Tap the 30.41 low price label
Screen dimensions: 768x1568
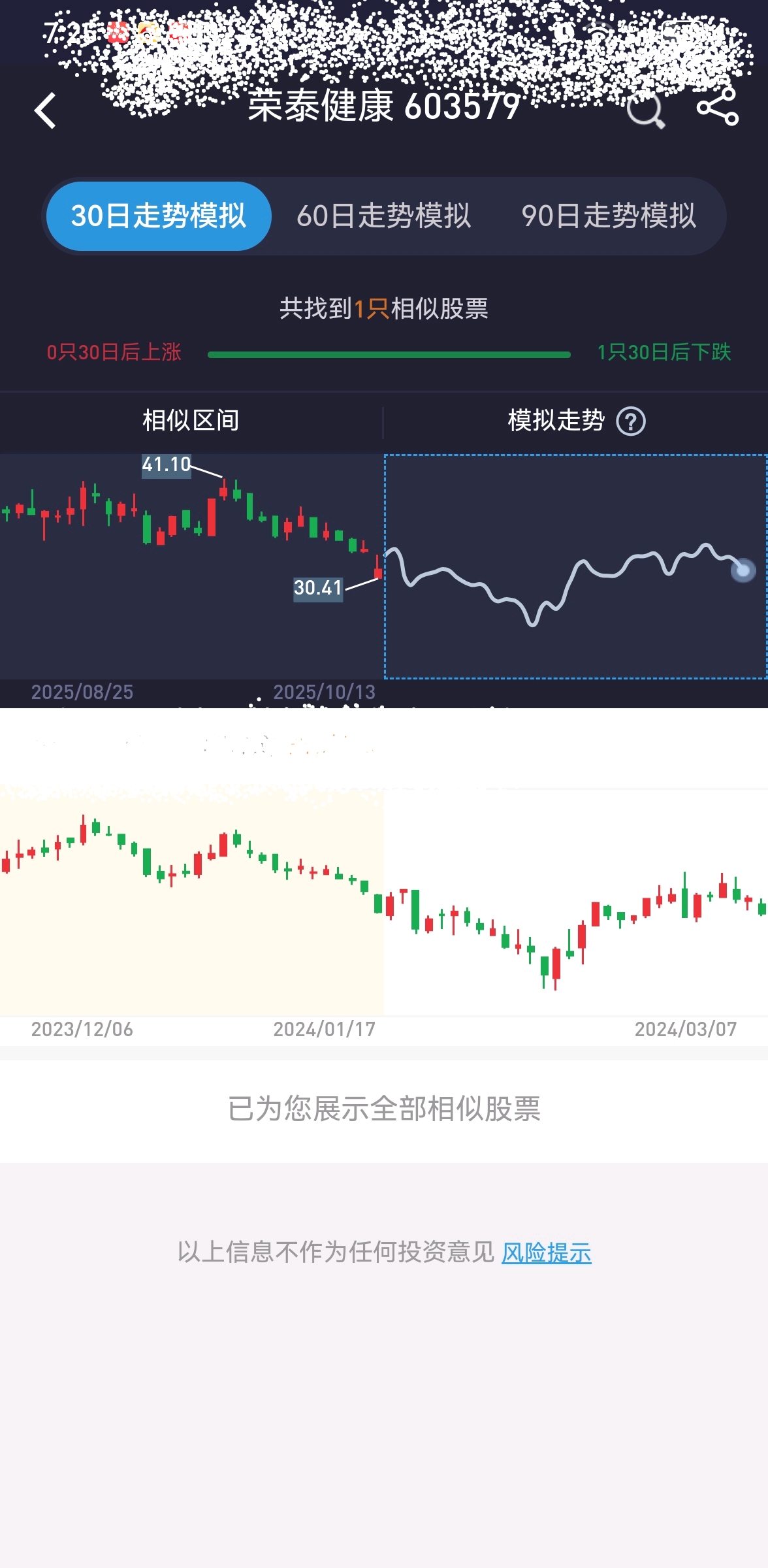point(317,588)
